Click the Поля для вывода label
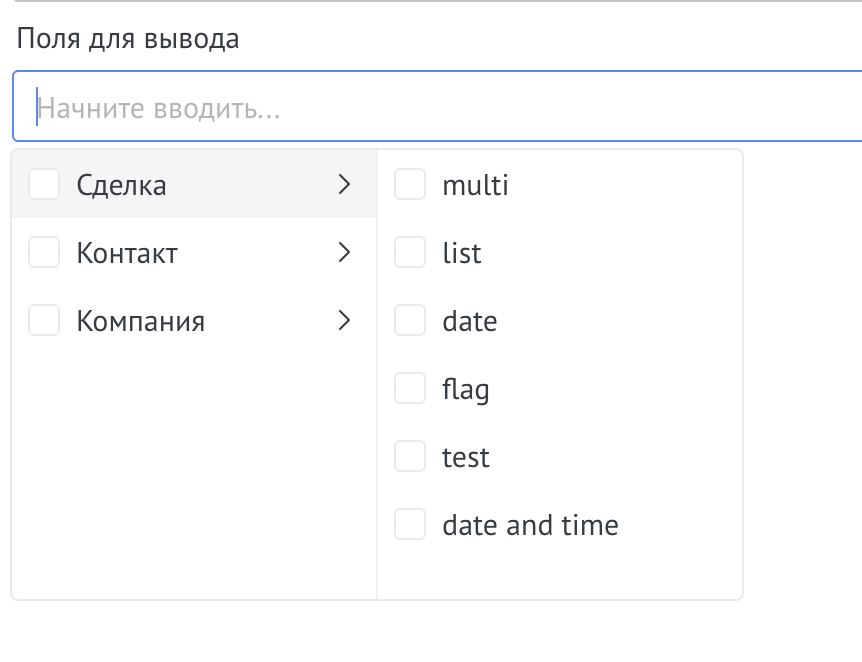 tap(128, 39)
